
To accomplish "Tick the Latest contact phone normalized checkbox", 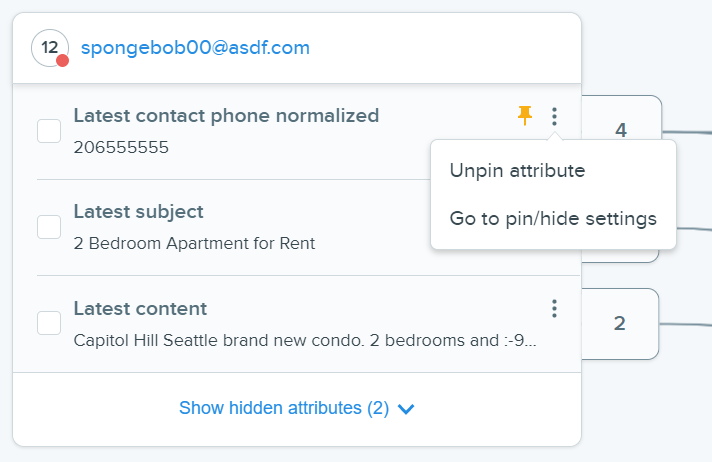I will pos(49,131).
